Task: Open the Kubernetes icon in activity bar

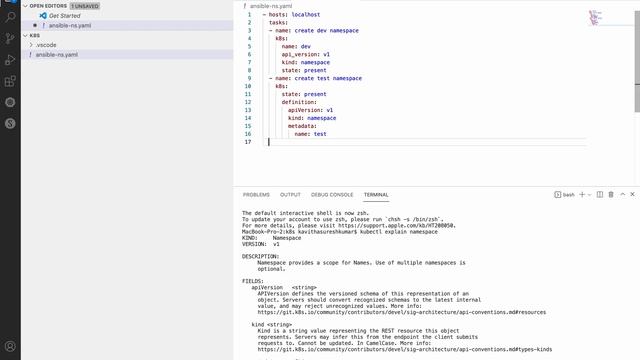Action: click(x=10, y=102)
